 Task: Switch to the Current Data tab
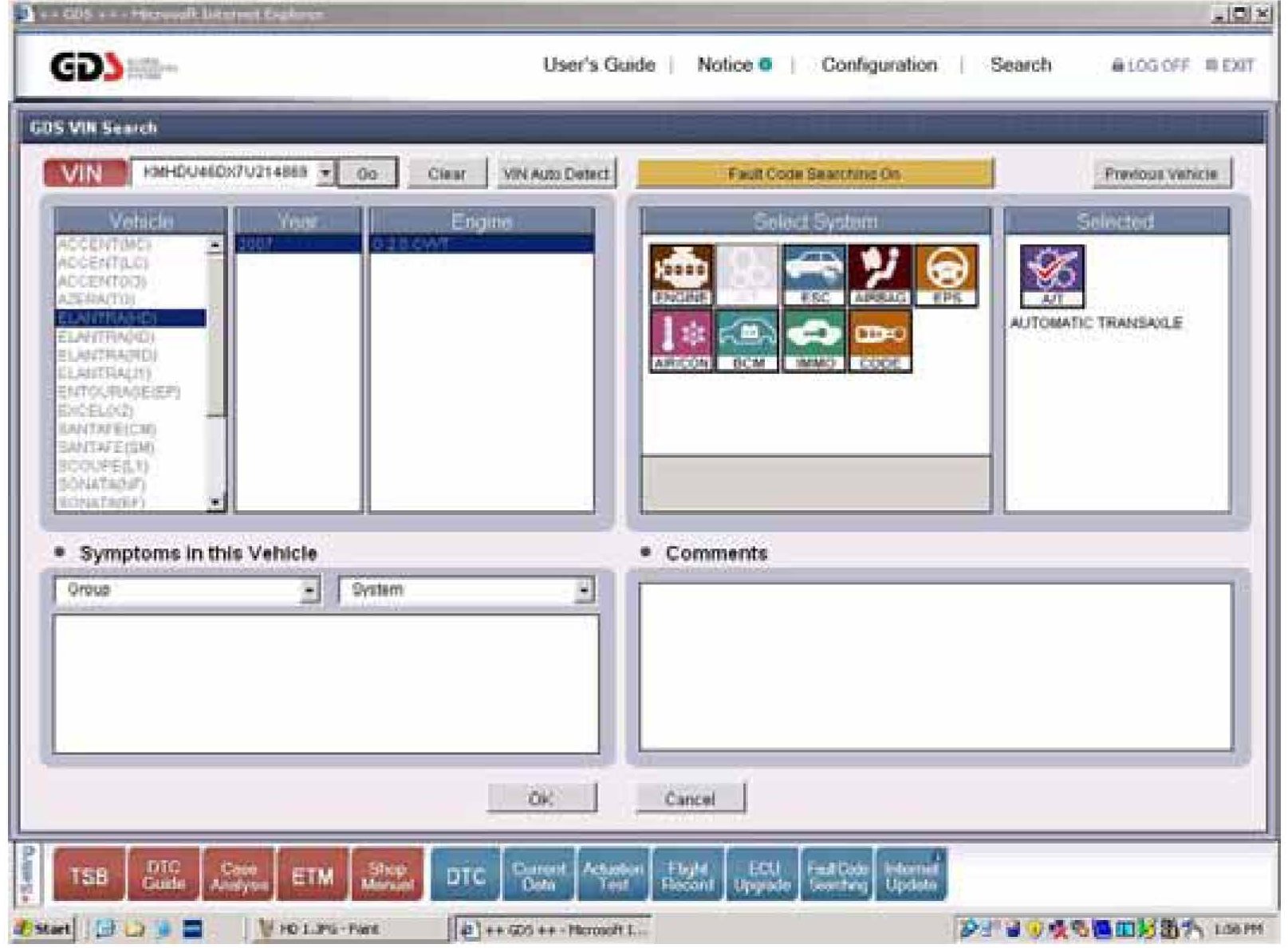(538, 876)
